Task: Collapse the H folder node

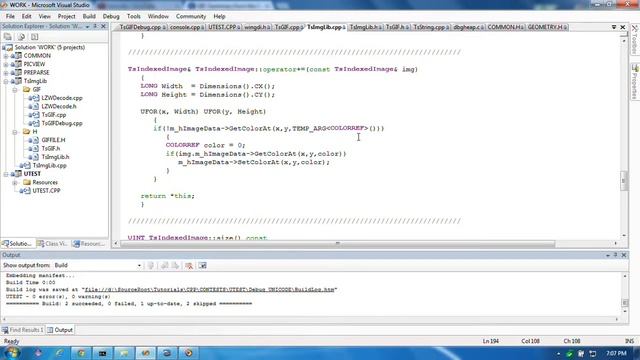Action: [15, 131]
